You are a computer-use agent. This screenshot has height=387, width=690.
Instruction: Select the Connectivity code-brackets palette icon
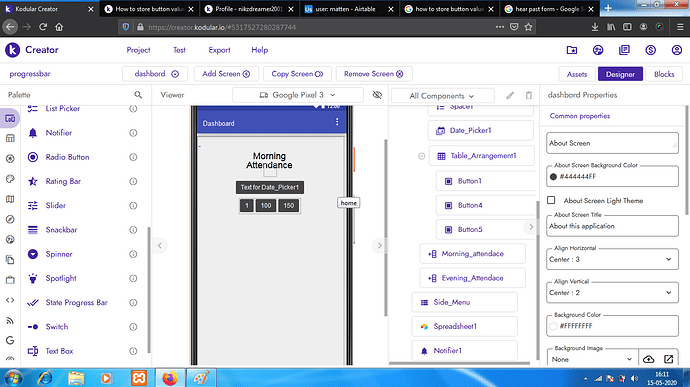pos(10,300)
